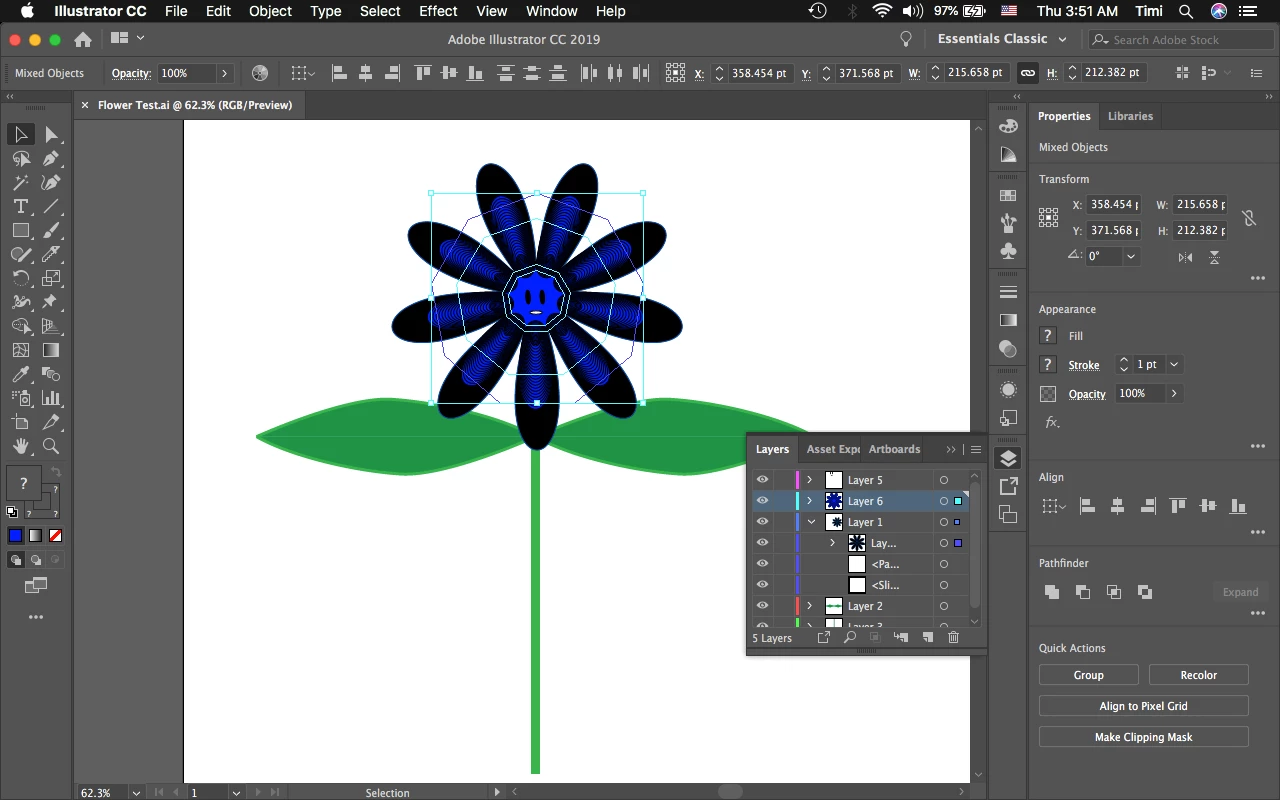Click the Make Clipping Mask button
The height and width of the screenshot is (800, 1280).
pos(1143,737)
